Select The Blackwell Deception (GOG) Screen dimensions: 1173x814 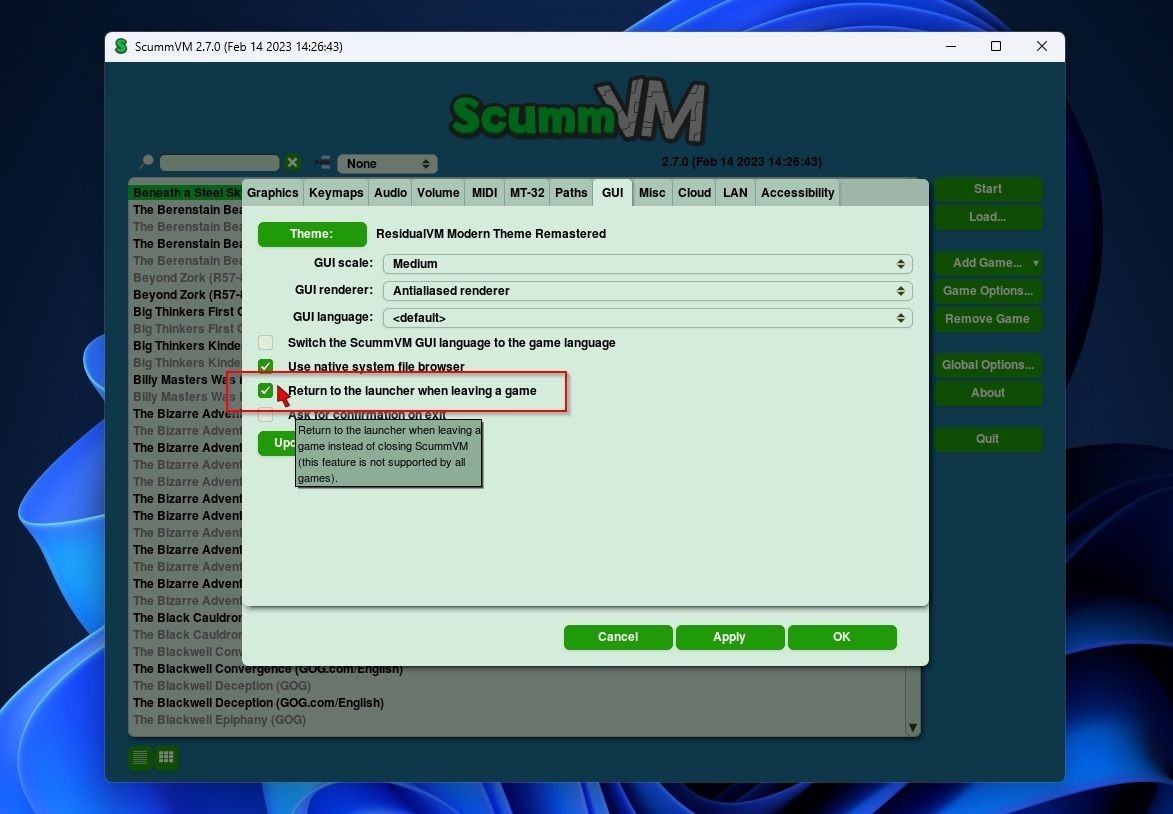coord(221,686)
